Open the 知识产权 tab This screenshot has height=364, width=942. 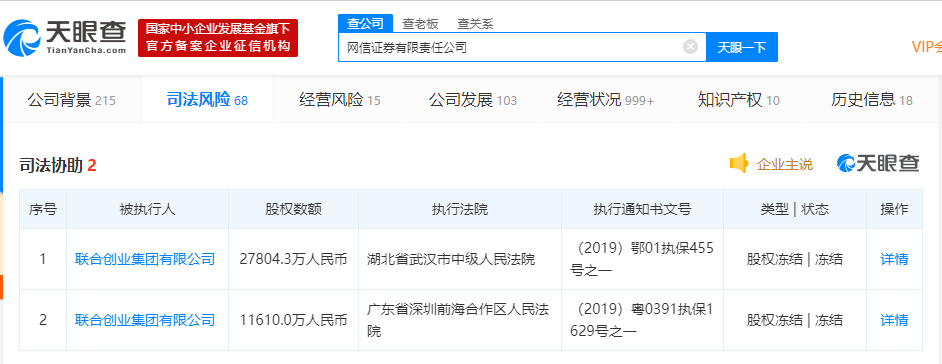pos(739,100)
